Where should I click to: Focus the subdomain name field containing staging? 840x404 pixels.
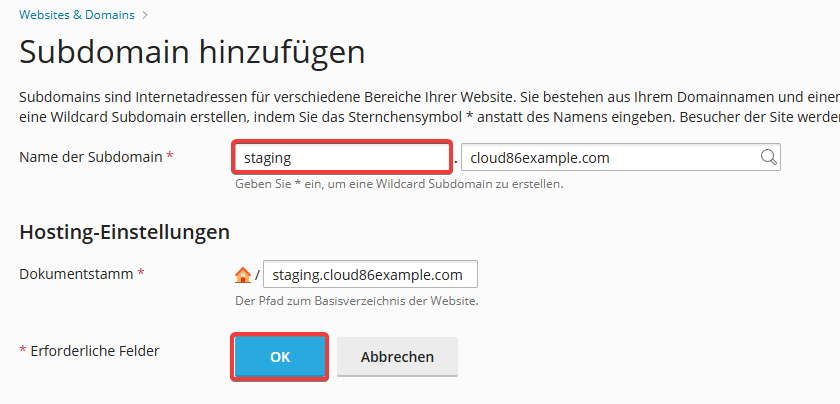point(342,158)
